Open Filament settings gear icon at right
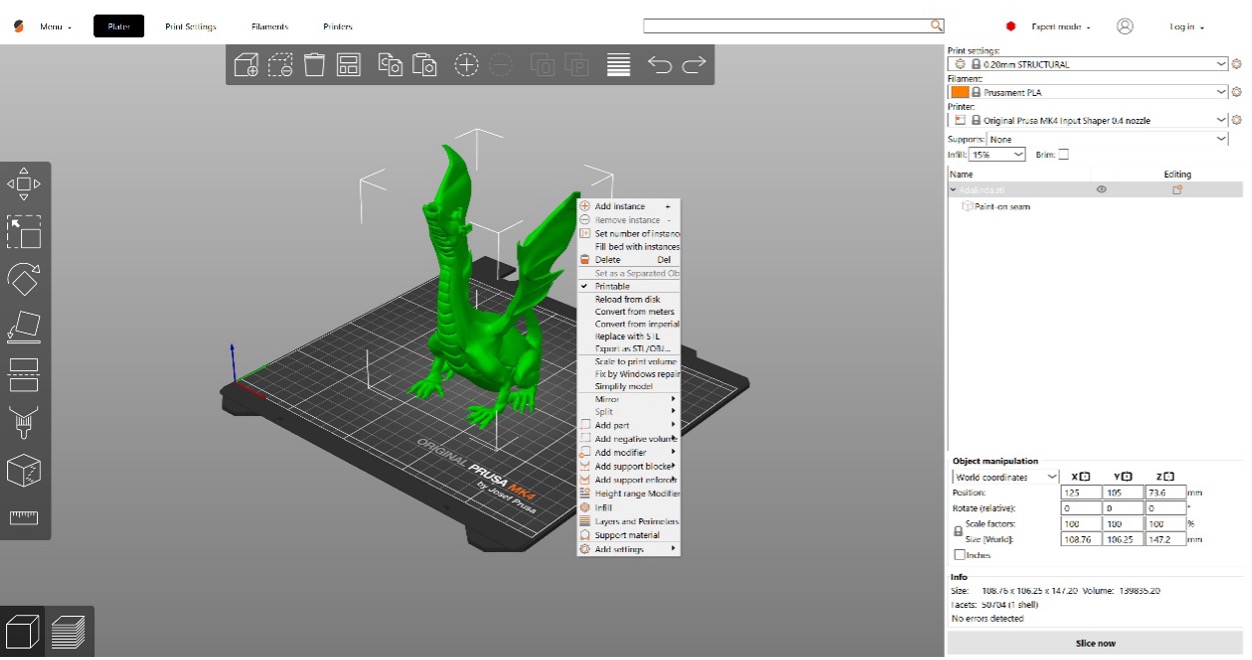1252x660 pixels. click(x=1237, y=92)
